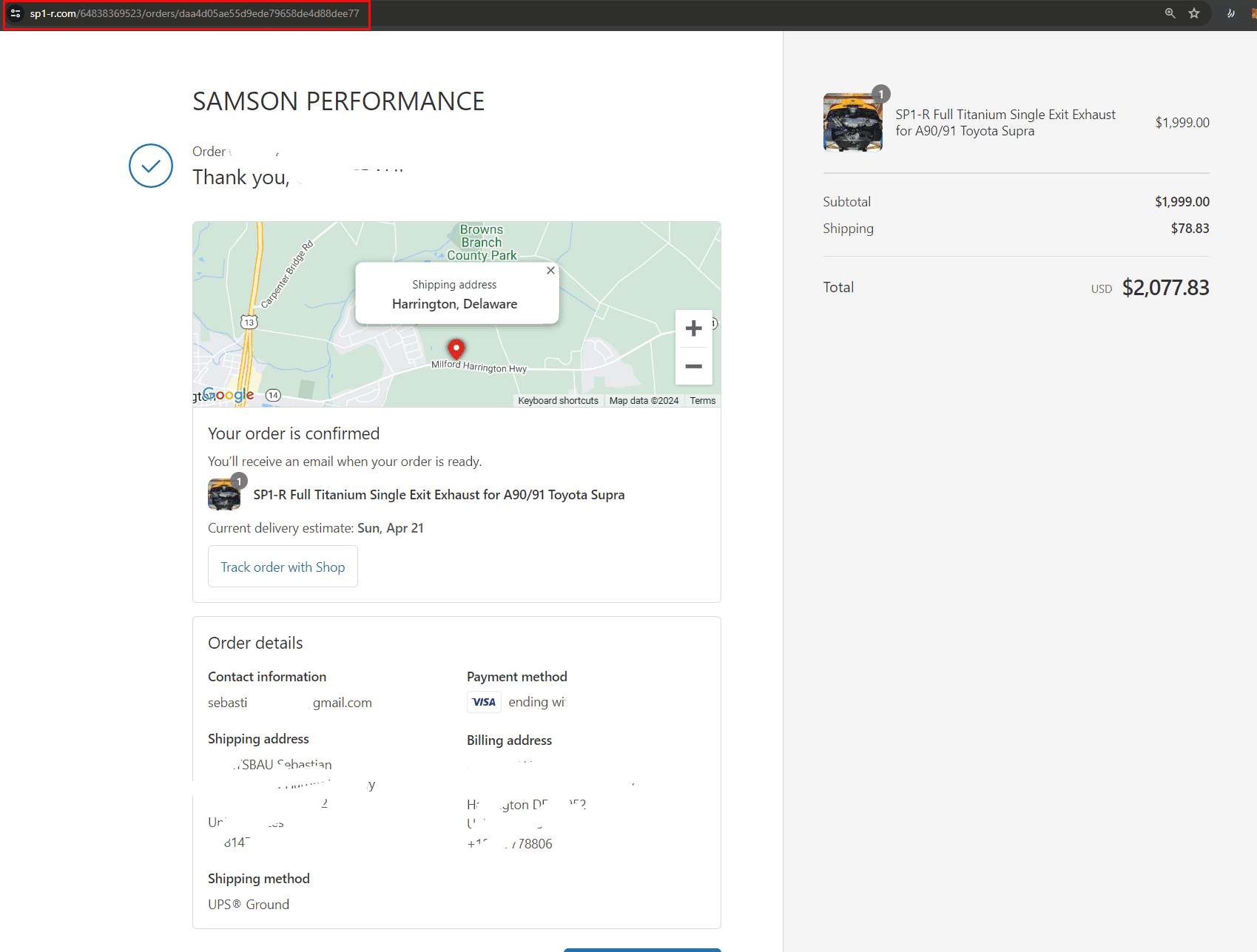This screenshot has height=952, width=1257.
Task: Click the Your order is confirmed heading
Action: tap(294, 433)
